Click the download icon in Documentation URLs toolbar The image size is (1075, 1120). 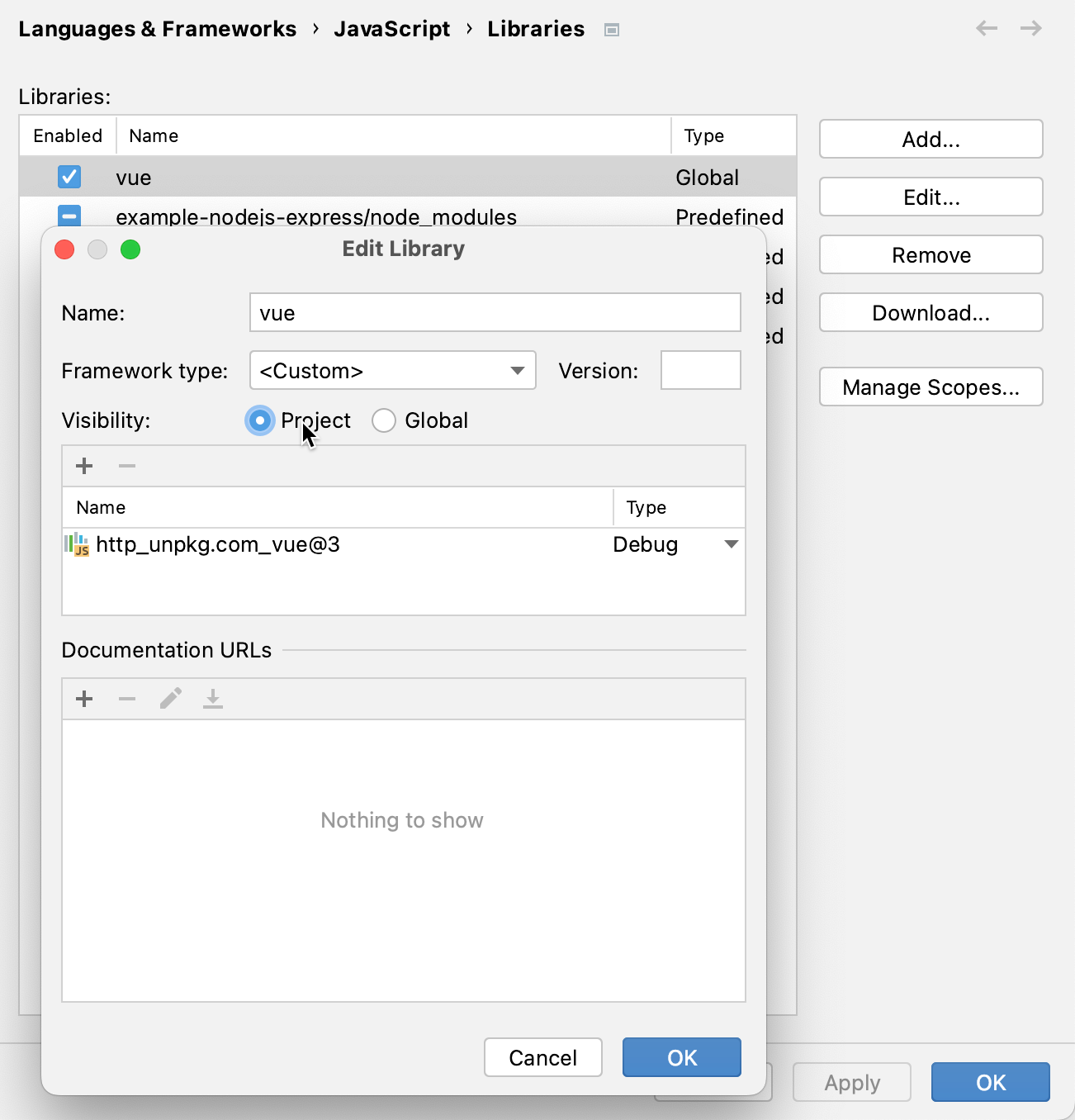pos(213,699)
